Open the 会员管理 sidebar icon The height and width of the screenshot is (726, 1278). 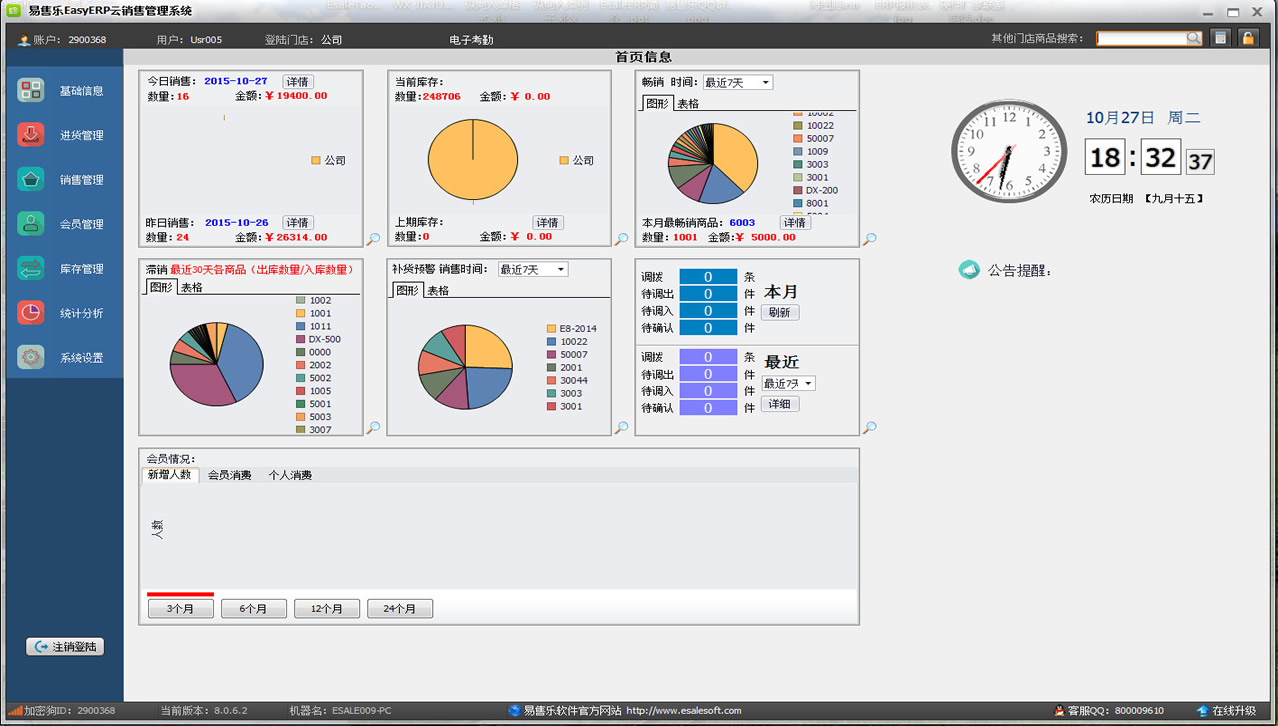point(31,224)
